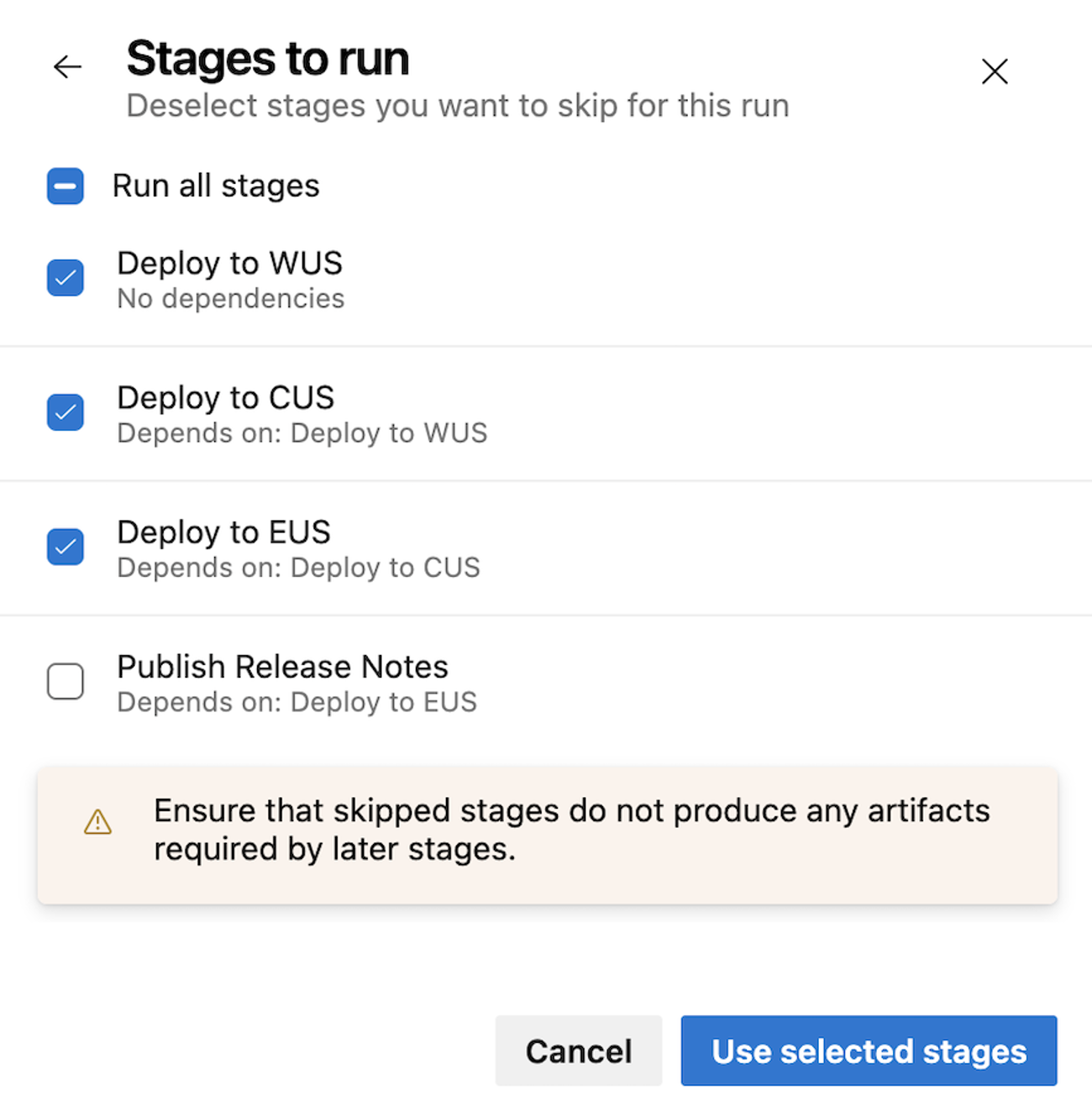Click the Stages to run heading
This screenshot has height=1111, width=1092.
[x=267, y=59]
